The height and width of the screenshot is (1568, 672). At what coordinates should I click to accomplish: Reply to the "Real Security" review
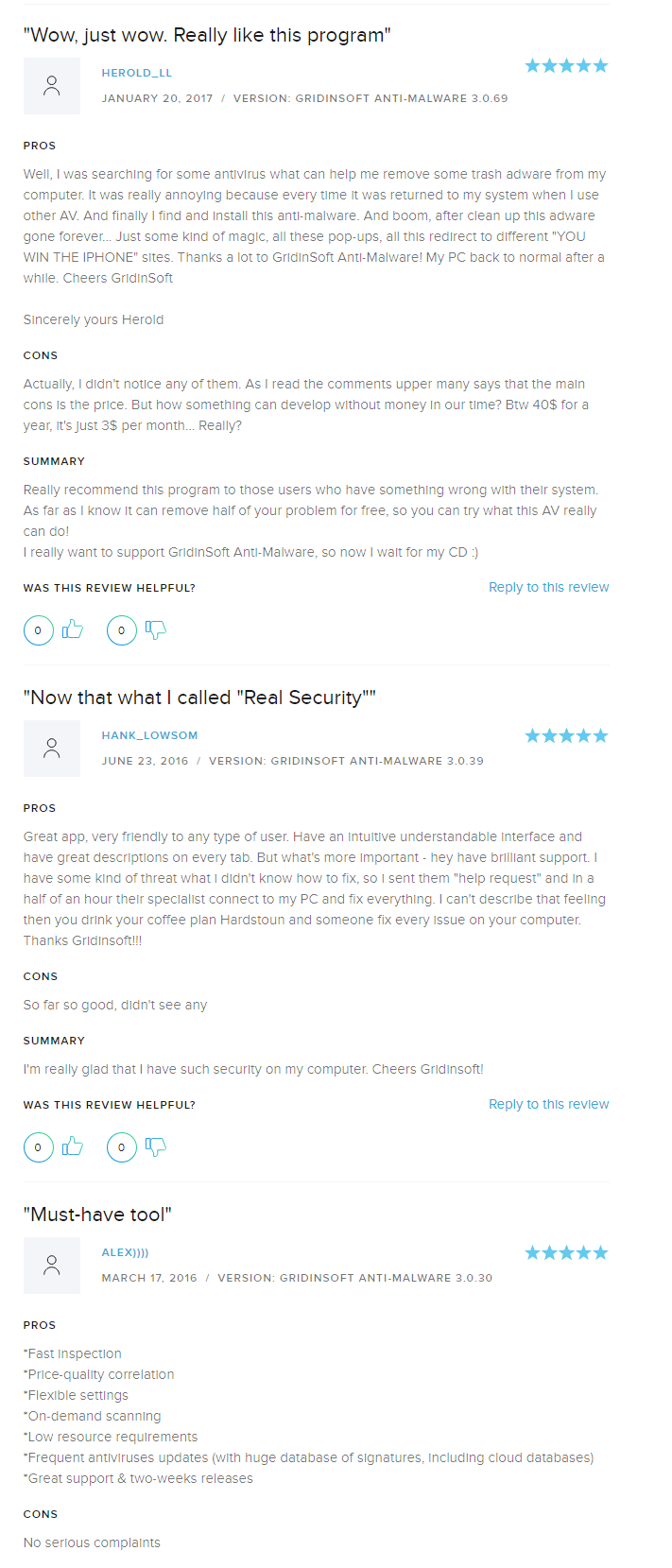(x=548, y=1104)
